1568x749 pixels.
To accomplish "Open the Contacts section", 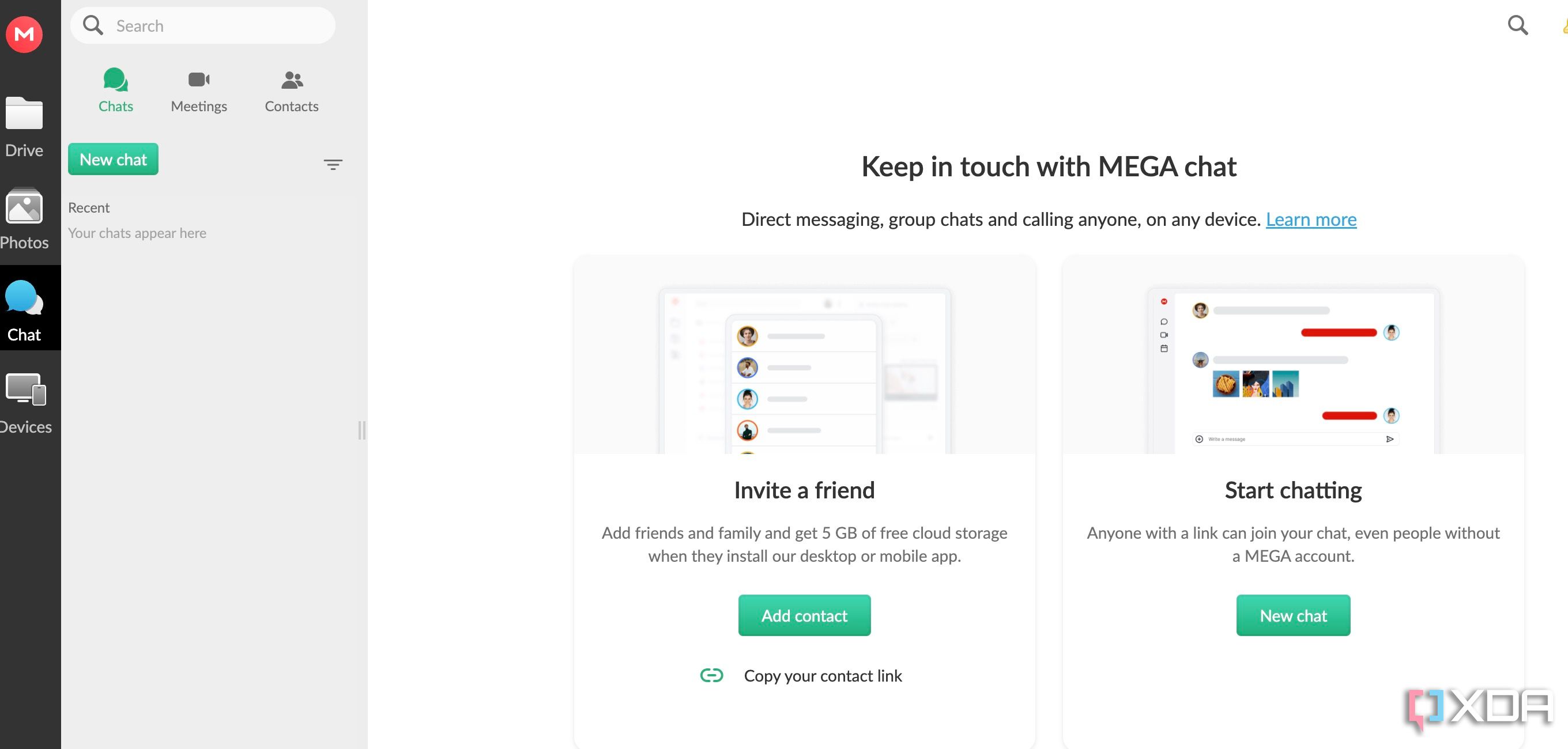I will pyautogui.click(x=291, y=90).
